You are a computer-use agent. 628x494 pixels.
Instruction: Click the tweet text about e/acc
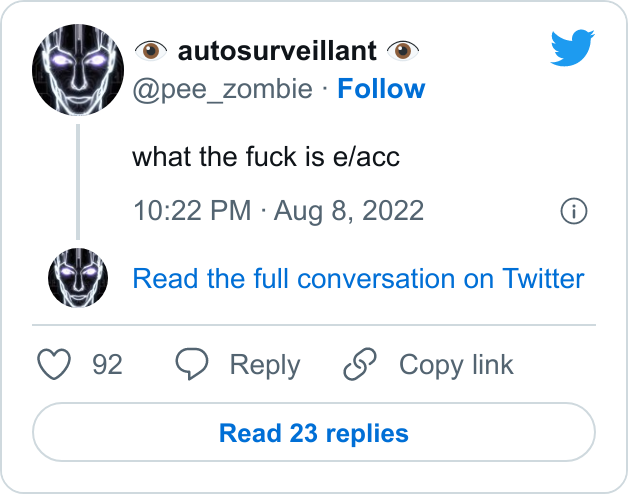(x=266, y=156)
